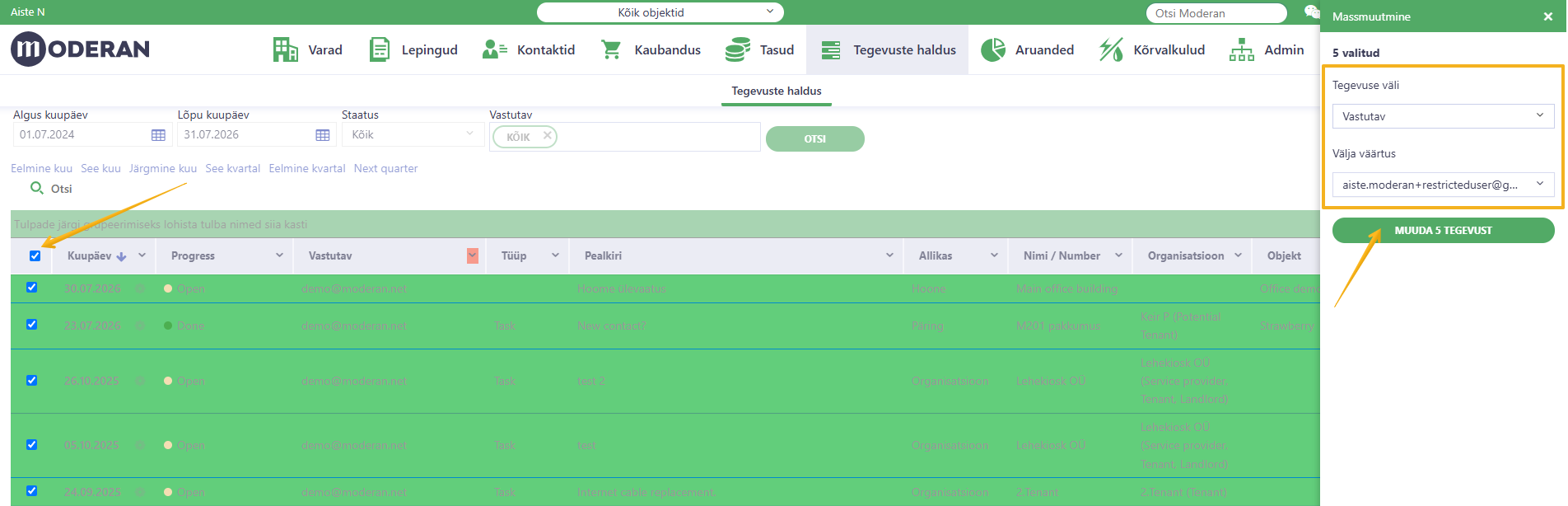Open calendar picker for Algus kuupäev
Viewport: 1568px width, 506px height.
tap(158, 135)
